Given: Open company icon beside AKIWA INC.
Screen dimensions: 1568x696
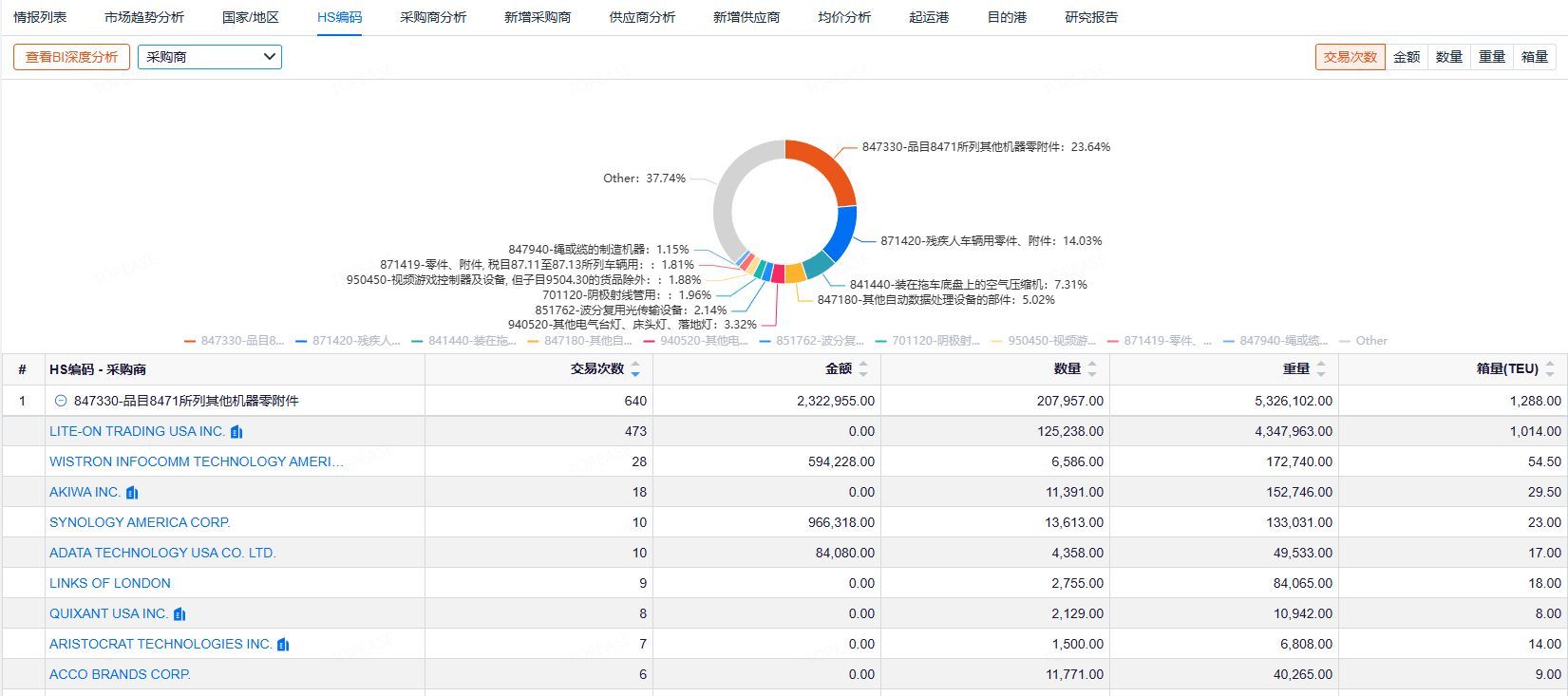Looking at the screenshot, I should click(x=132, y=492).
